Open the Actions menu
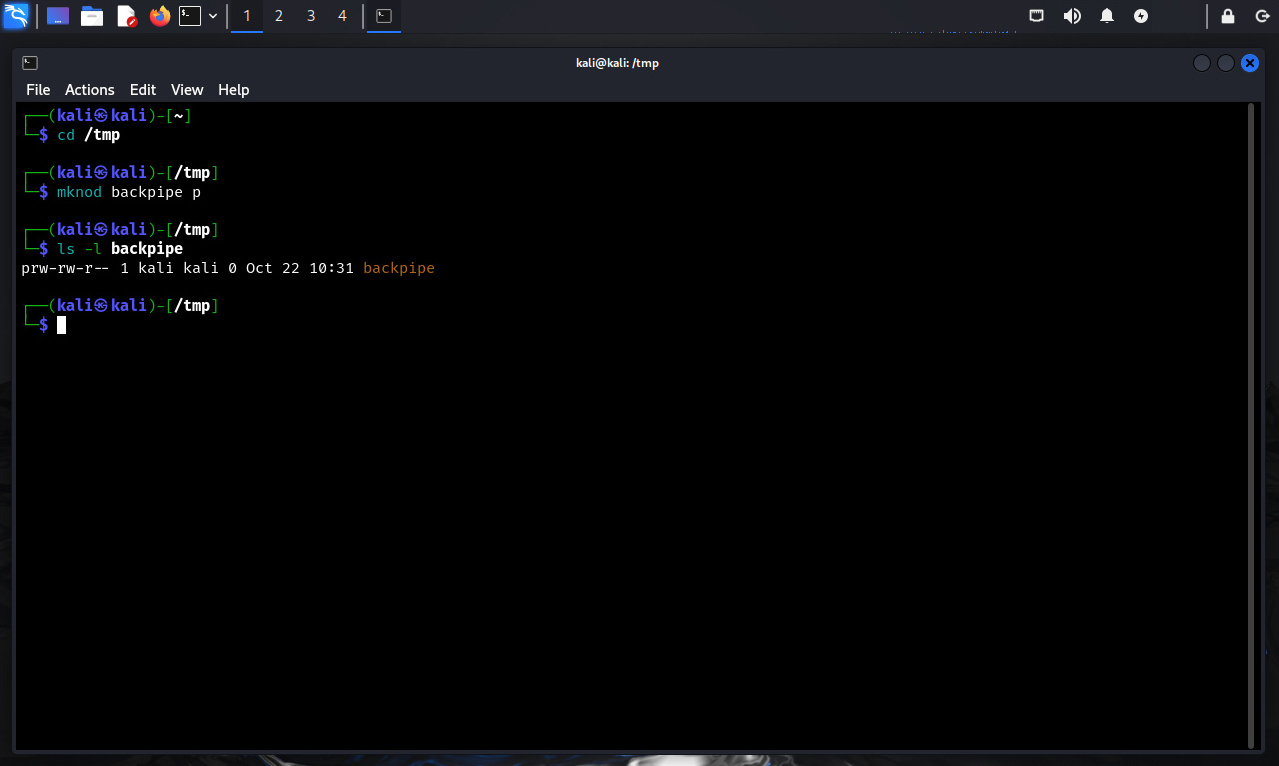The width and height of the screenshot is (1279, 766). (90, 90)
